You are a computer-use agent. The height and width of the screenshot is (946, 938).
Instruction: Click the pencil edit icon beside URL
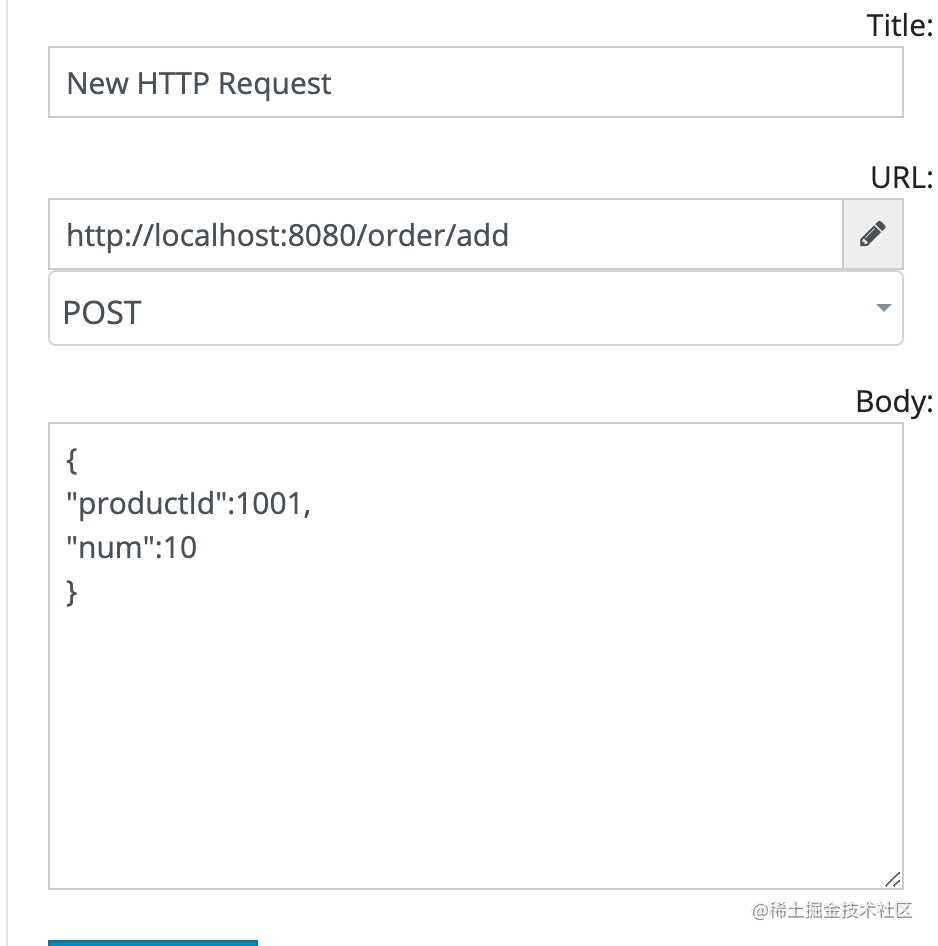click(872, 235)
